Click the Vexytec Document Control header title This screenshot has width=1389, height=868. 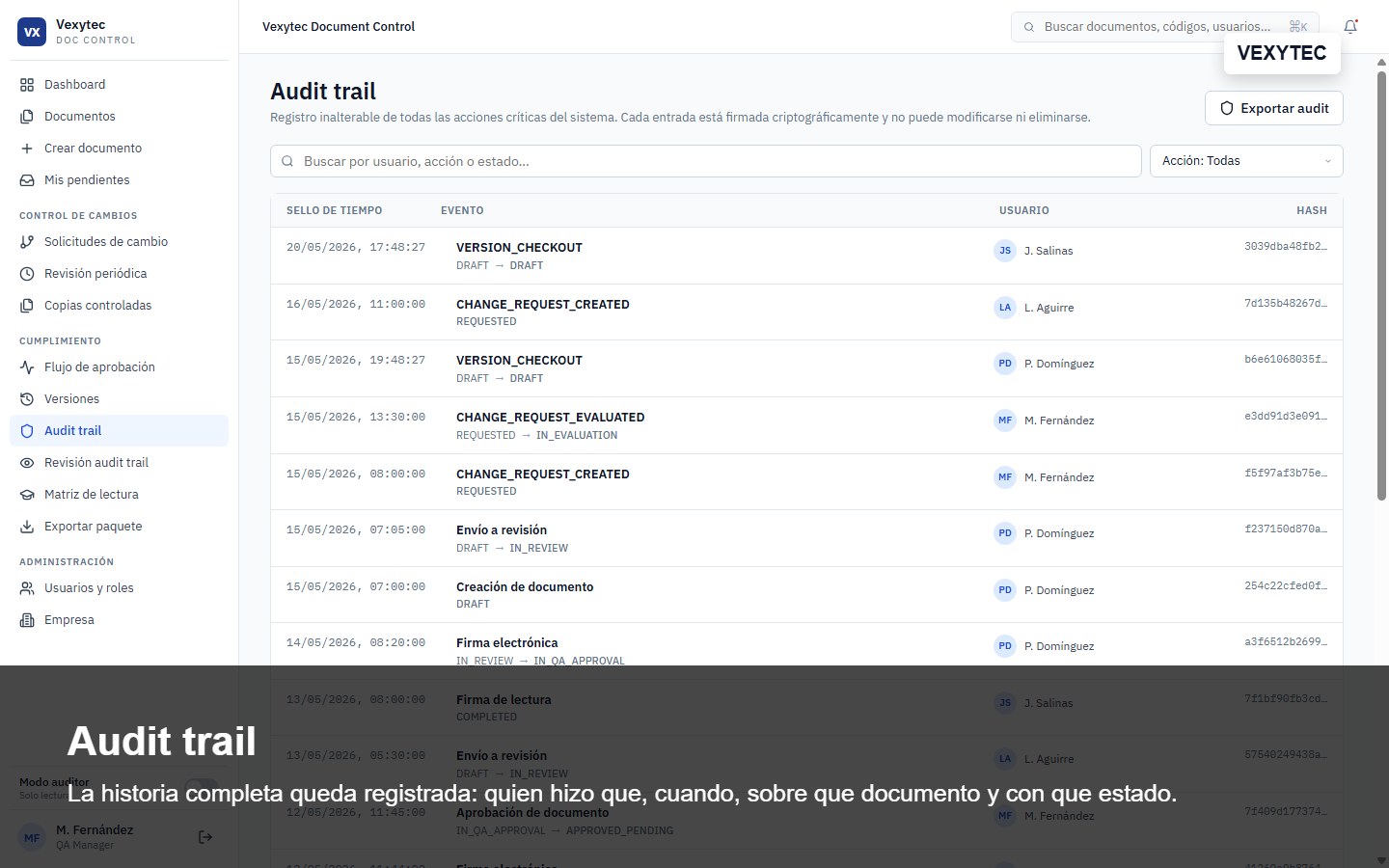tap(339, 27)
